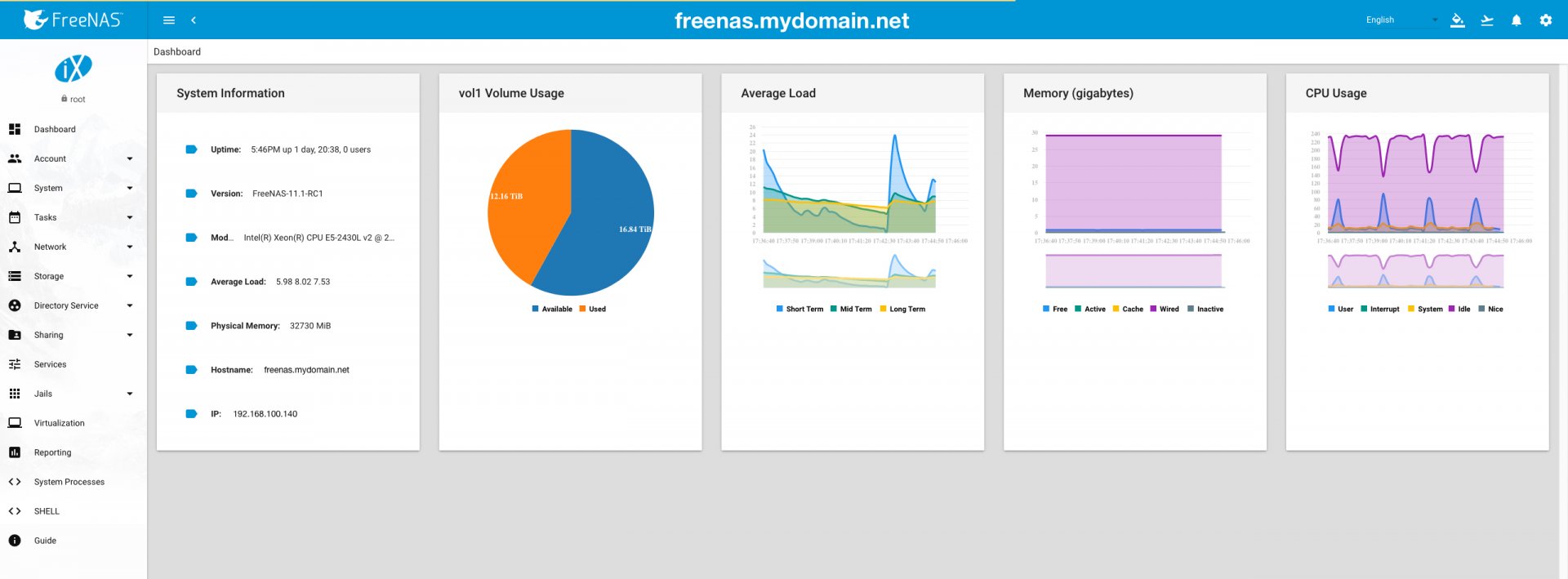The width and height of the screenshot is (1568, 579).
Task: Toggle Idle legend in CPU Usage
Action: [1451, 309]
